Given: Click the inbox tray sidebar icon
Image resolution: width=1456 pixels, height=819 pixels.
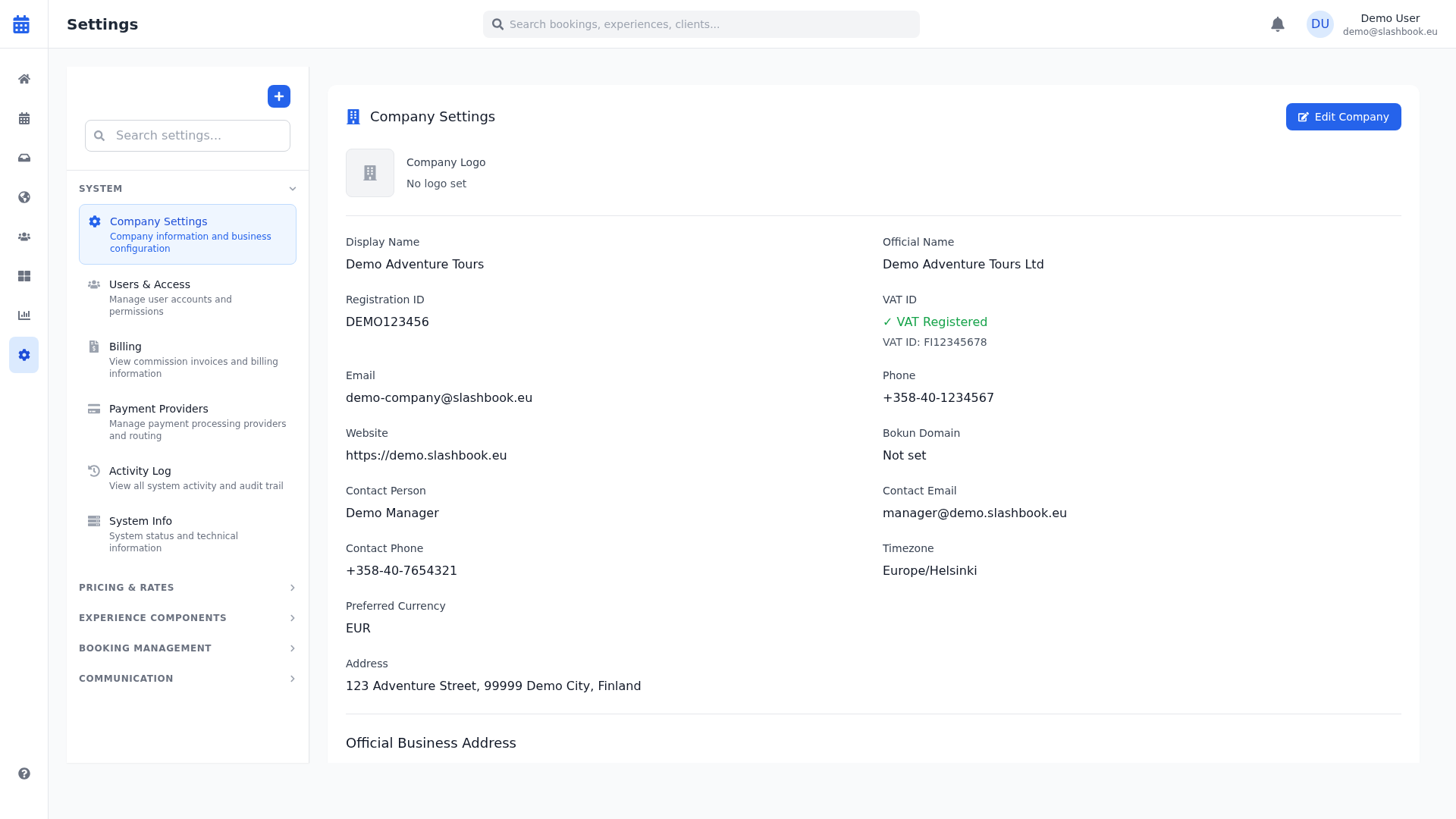Looking at the screenshot, I should pyautogui.click(x=24, y=158).
